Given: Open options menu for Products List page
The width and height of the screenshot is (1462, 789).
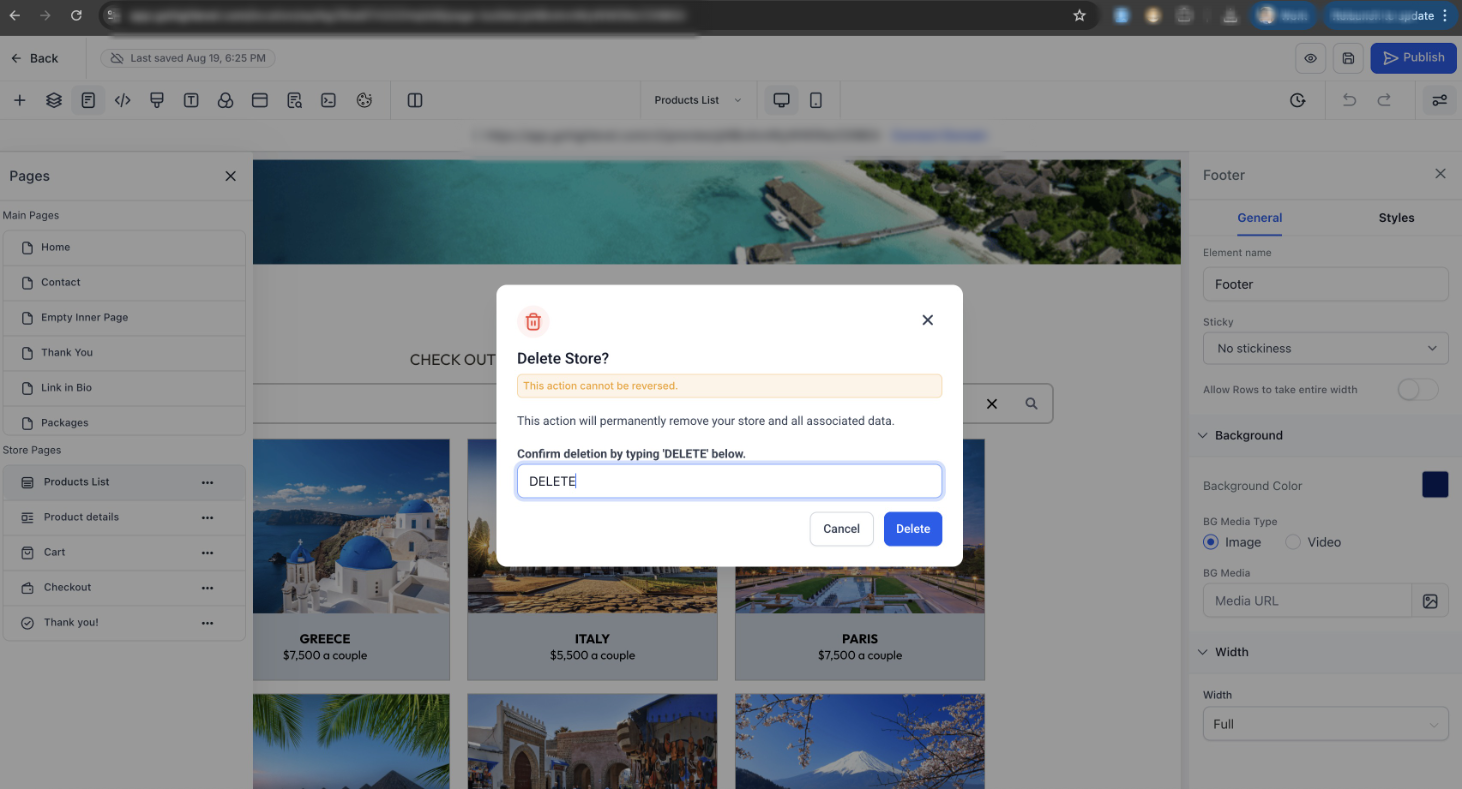Looking at the screenshot, I should pos(207,482).
